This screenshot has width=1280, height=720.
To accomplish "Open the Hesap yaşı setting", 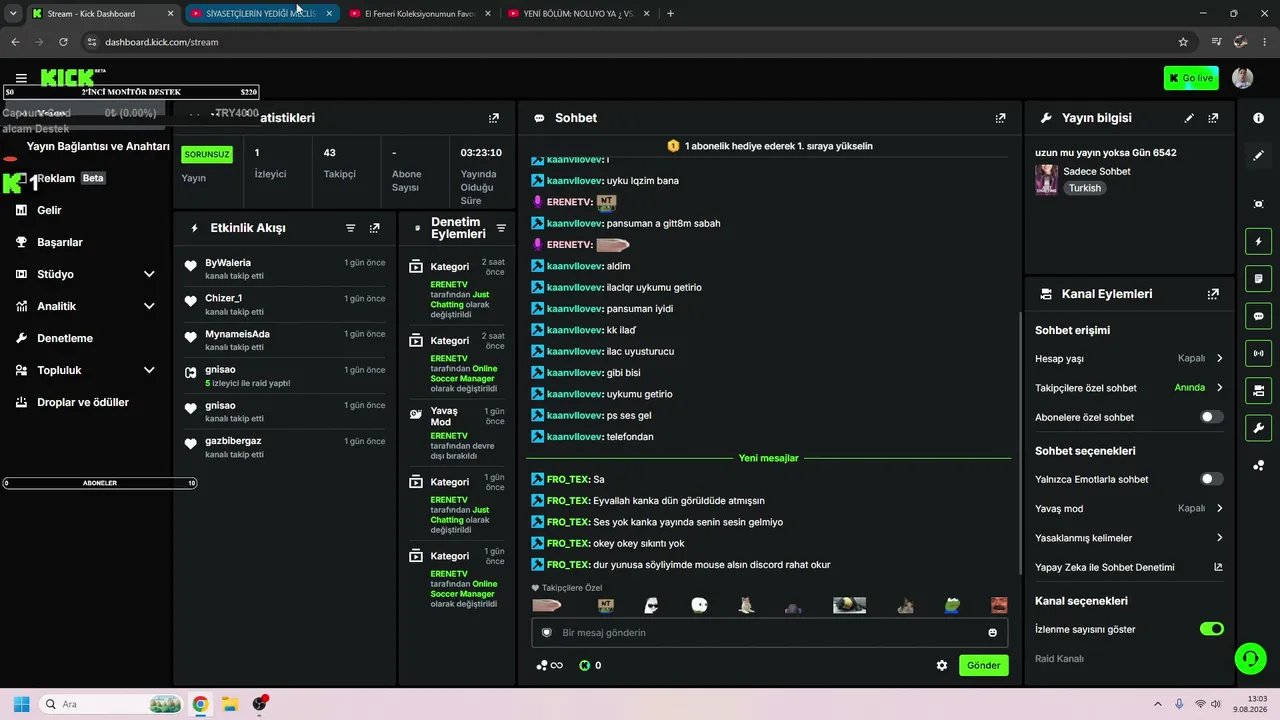I will point(1129,358).
